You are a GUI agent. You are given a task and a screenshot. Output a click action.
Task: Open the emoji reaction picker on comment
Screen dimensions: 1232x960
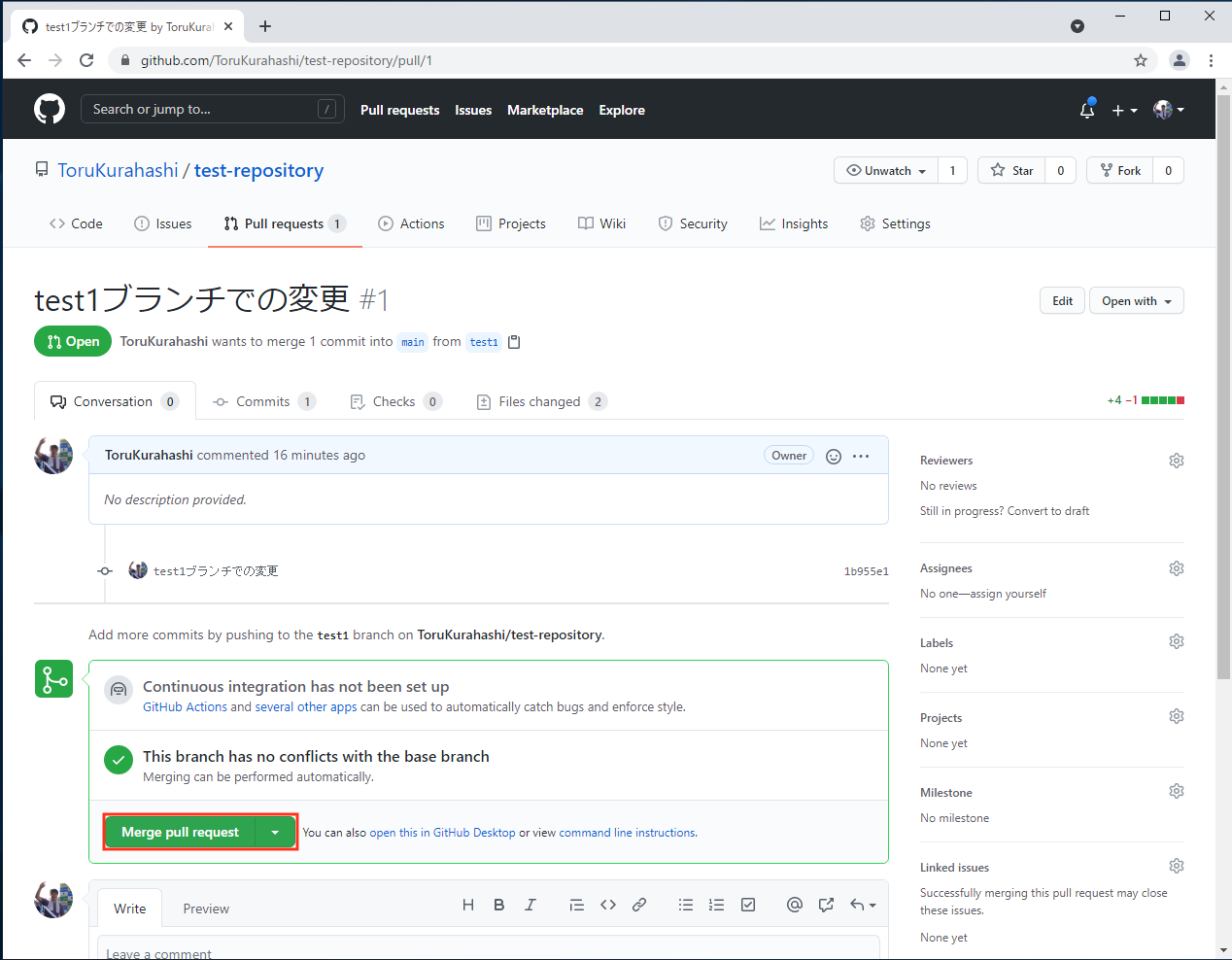pyautogui.click(x=833, y=456)
